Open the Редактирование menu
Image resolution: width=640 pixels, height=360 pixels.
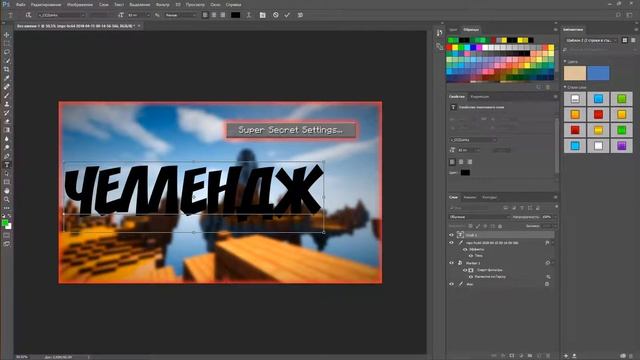coord(46,4)
